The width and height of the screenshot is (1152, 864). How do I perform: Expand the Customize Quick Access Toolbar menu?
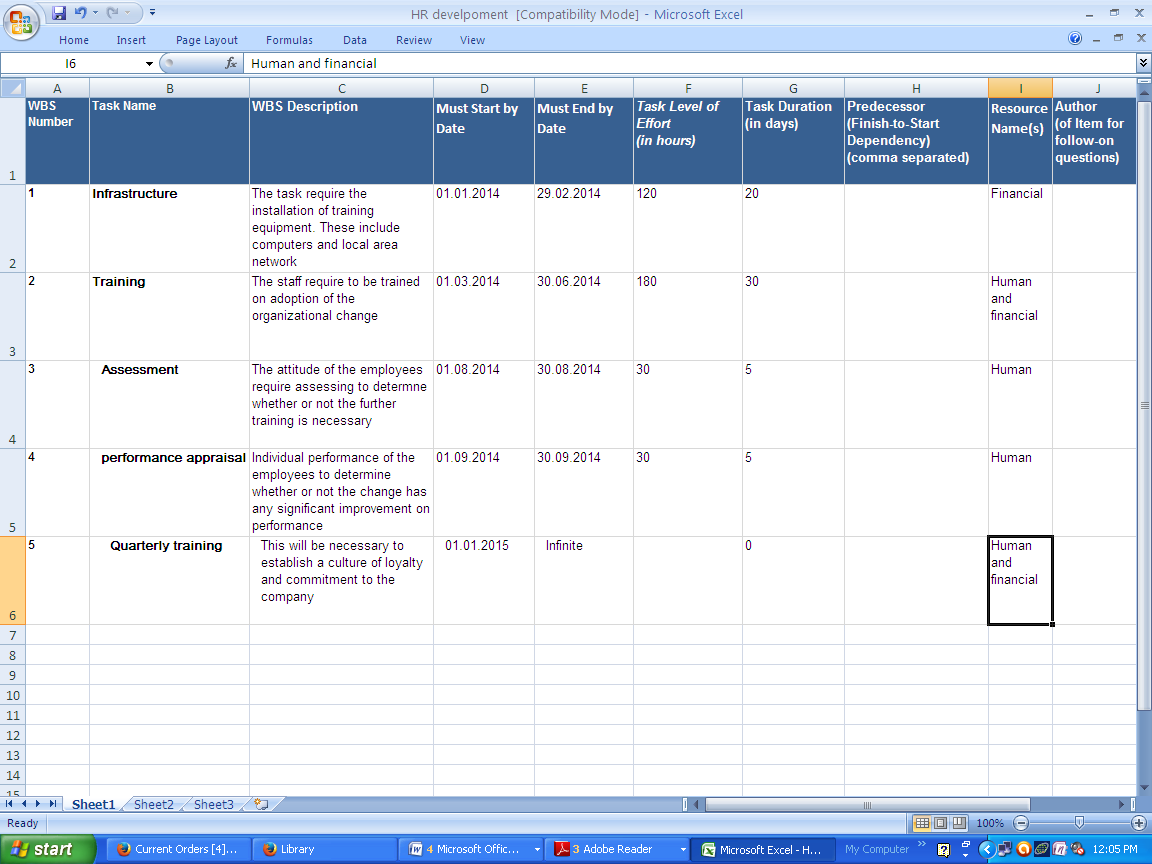coord(152,13)
